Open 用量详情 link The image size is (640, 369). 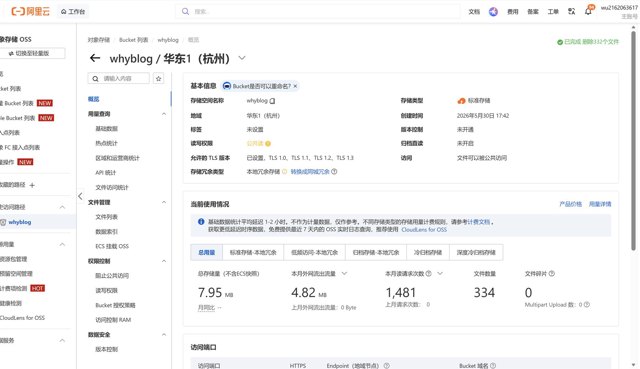[600, 204]
